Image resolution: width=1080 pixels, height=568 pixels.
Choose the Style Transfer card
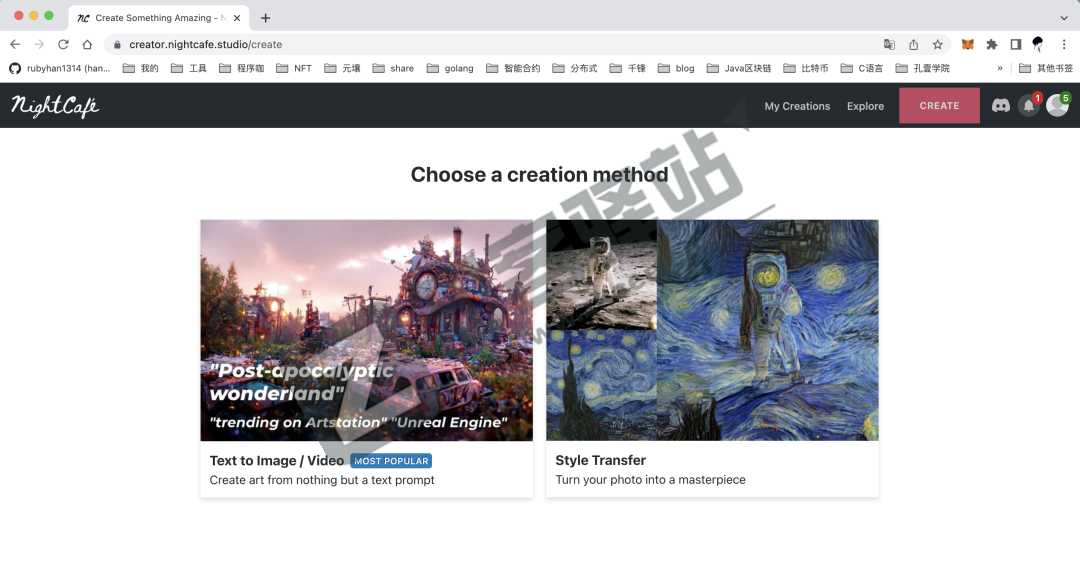tap(712, 358)
